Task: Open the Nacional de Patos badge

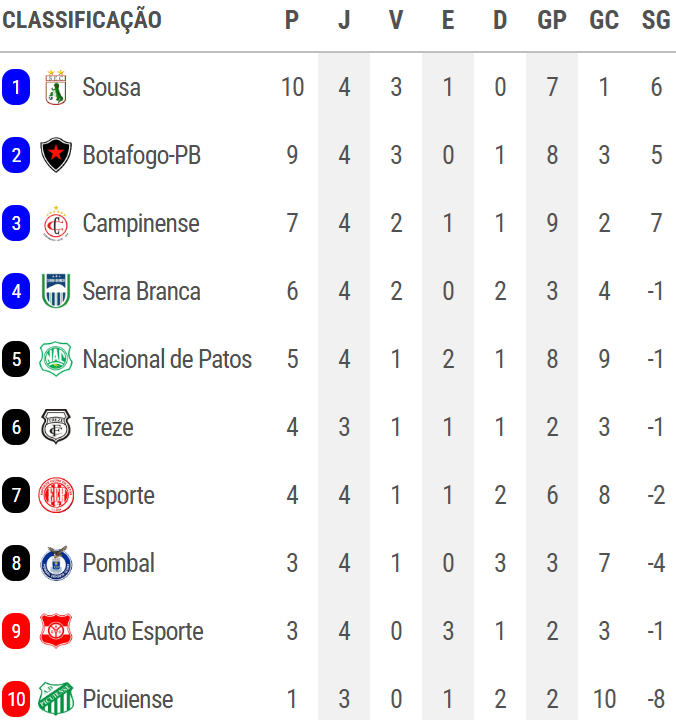Action: click(x=56, y=360)
